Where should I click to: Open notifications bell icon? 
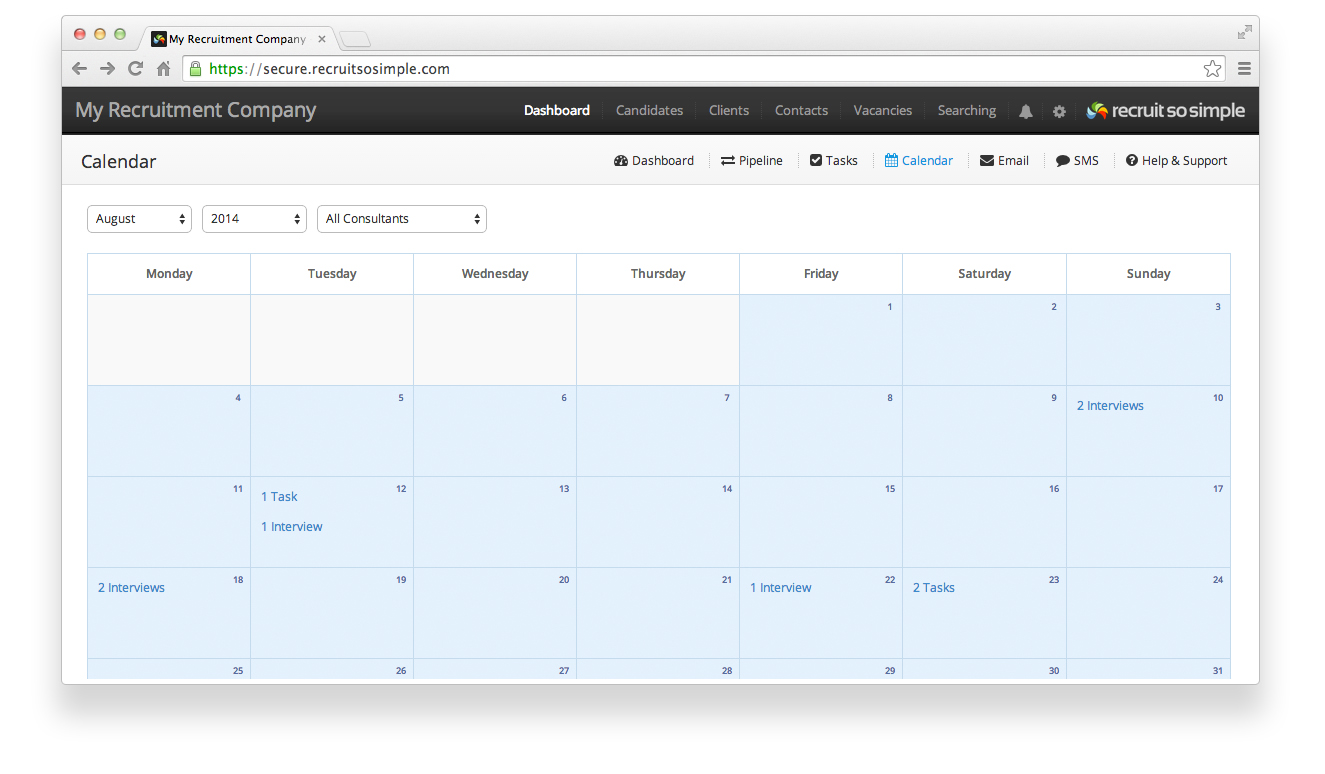coord(1026,111)
